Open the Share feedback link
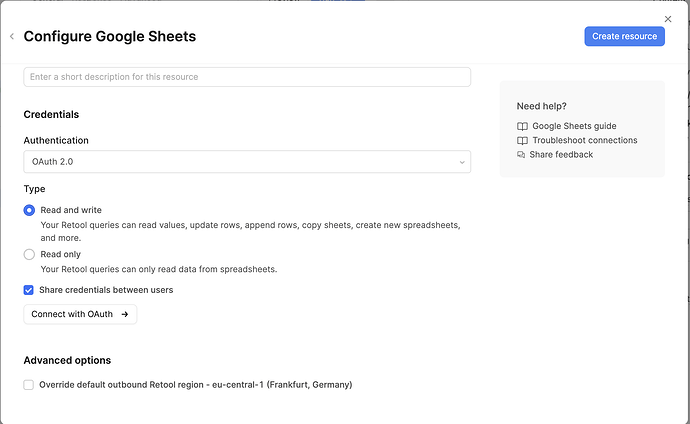Viewport: 690px width, 424px height. click(x=561, y=155)
